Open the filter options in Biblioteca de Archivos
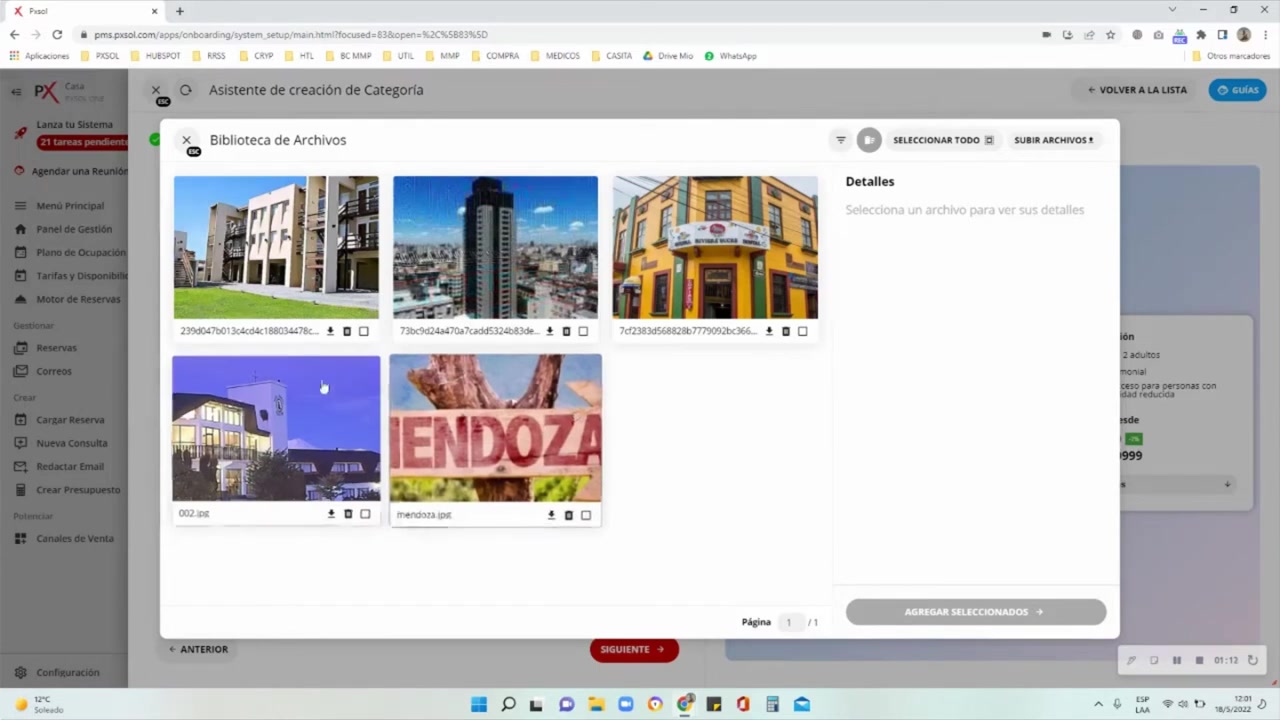This screenshot has height=720, width=1280. coord(840,140)
